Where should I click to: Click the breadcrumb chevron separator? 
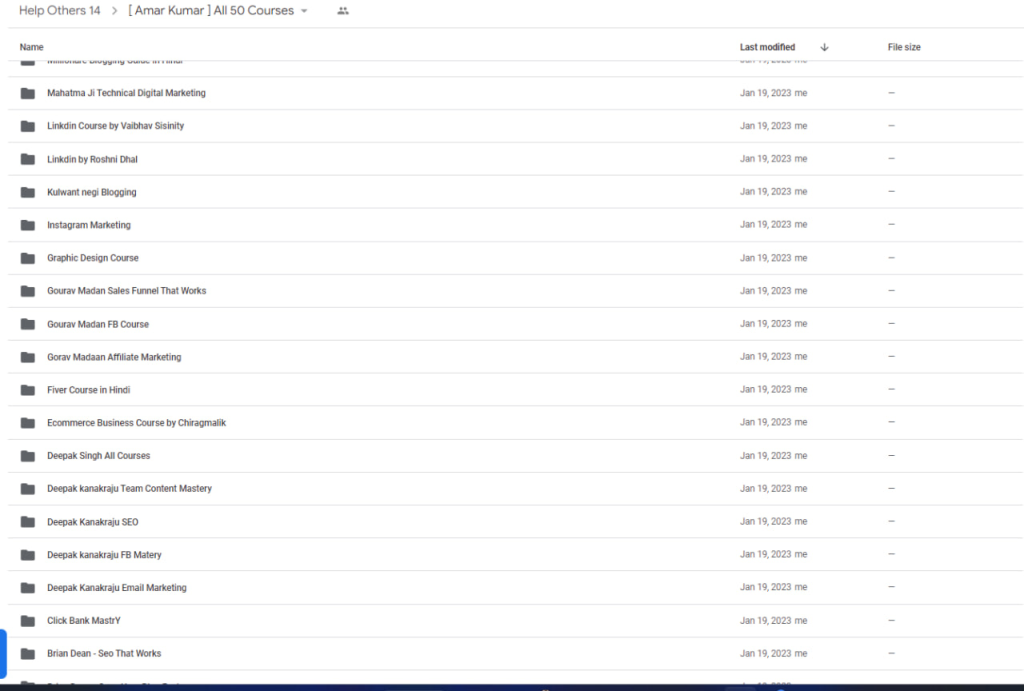[x=114, y=11]
